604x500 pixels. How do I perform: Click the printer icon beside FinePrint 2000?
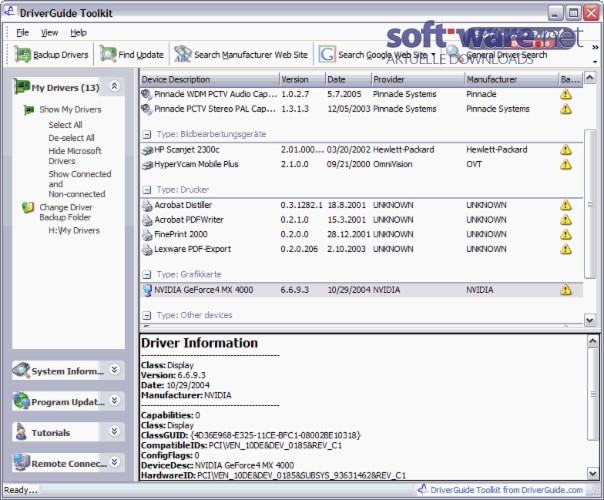tap(147, 235)
